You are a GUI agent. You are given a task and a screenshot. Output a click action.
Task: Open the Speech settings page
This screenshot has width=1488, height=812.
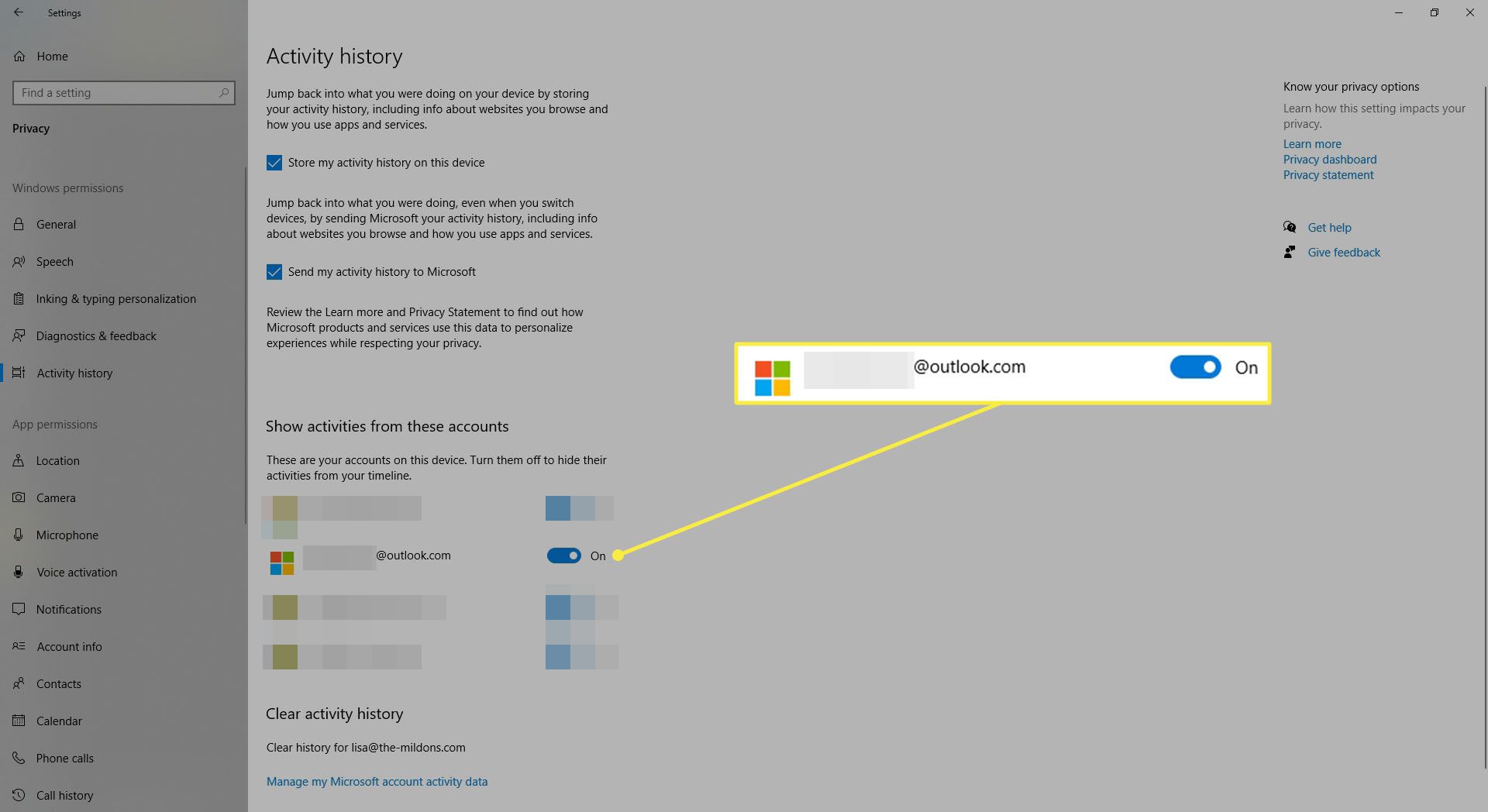coord(124,262)
